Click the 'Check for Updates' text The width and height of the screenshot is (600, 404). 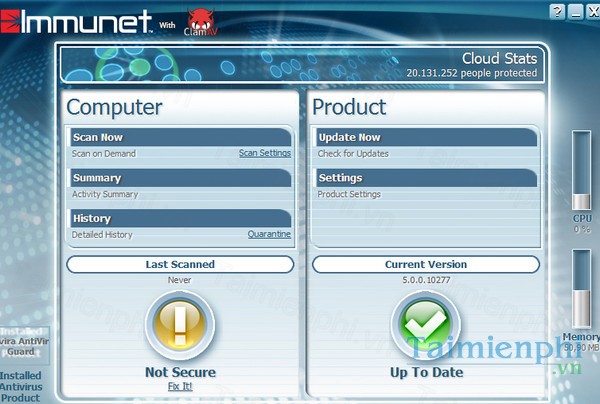click(353, 153)
